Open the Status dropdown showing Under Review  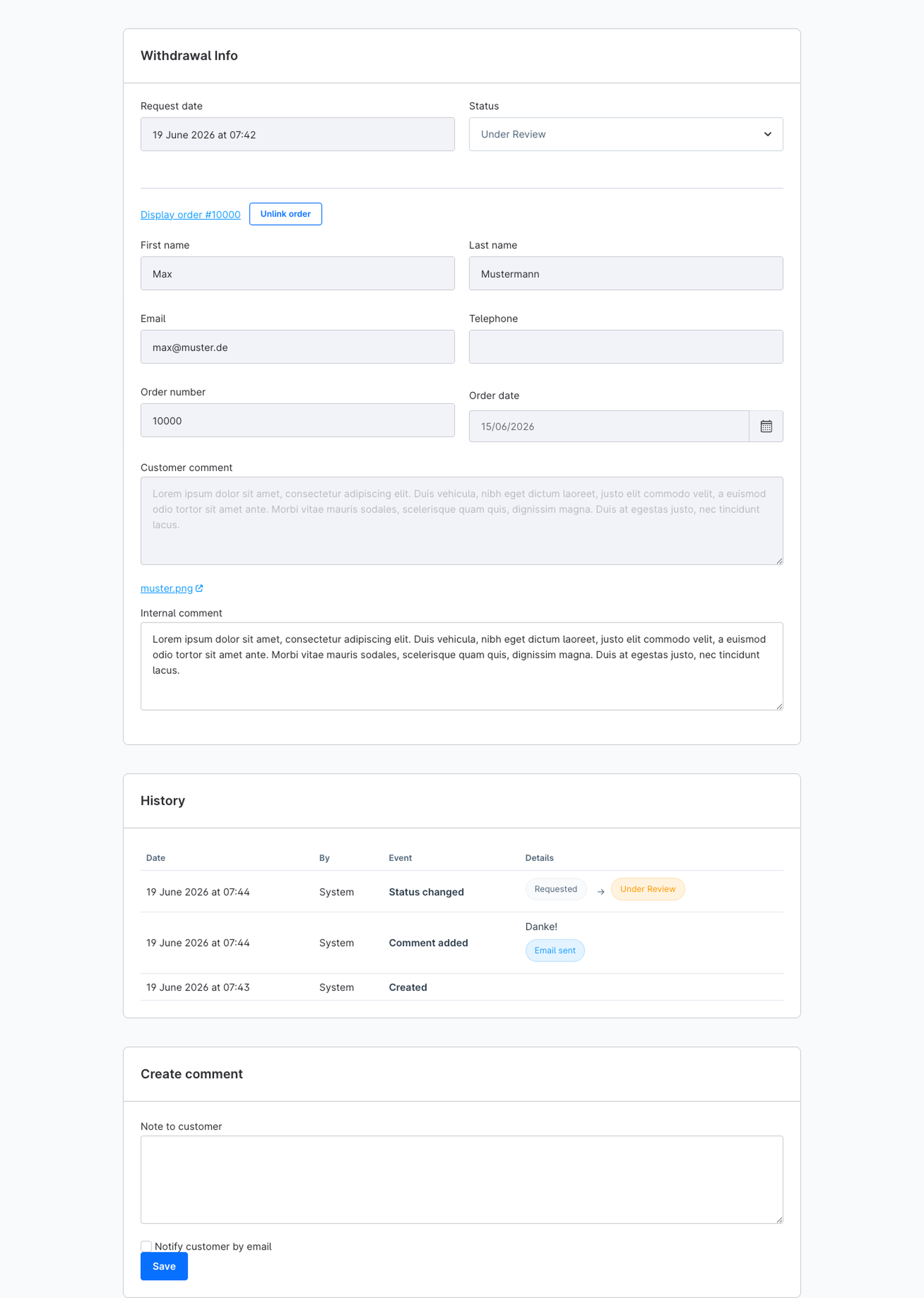(x=626, y=134)
